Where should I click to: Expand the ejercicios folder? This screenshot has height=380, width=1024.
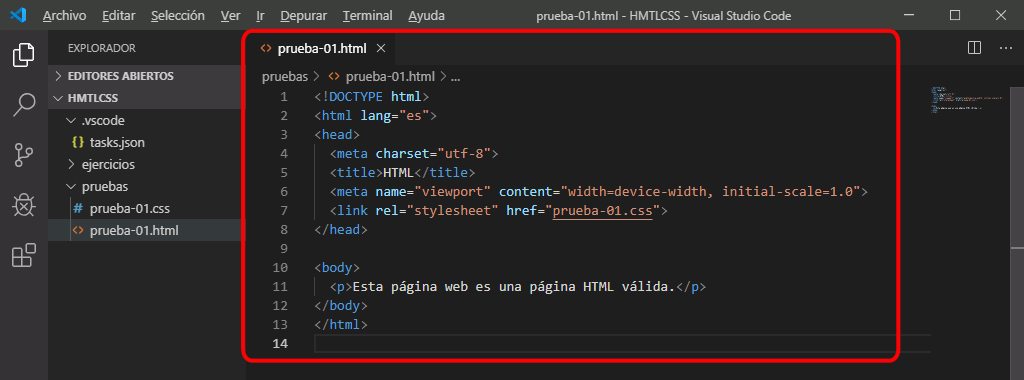[108, 165]
